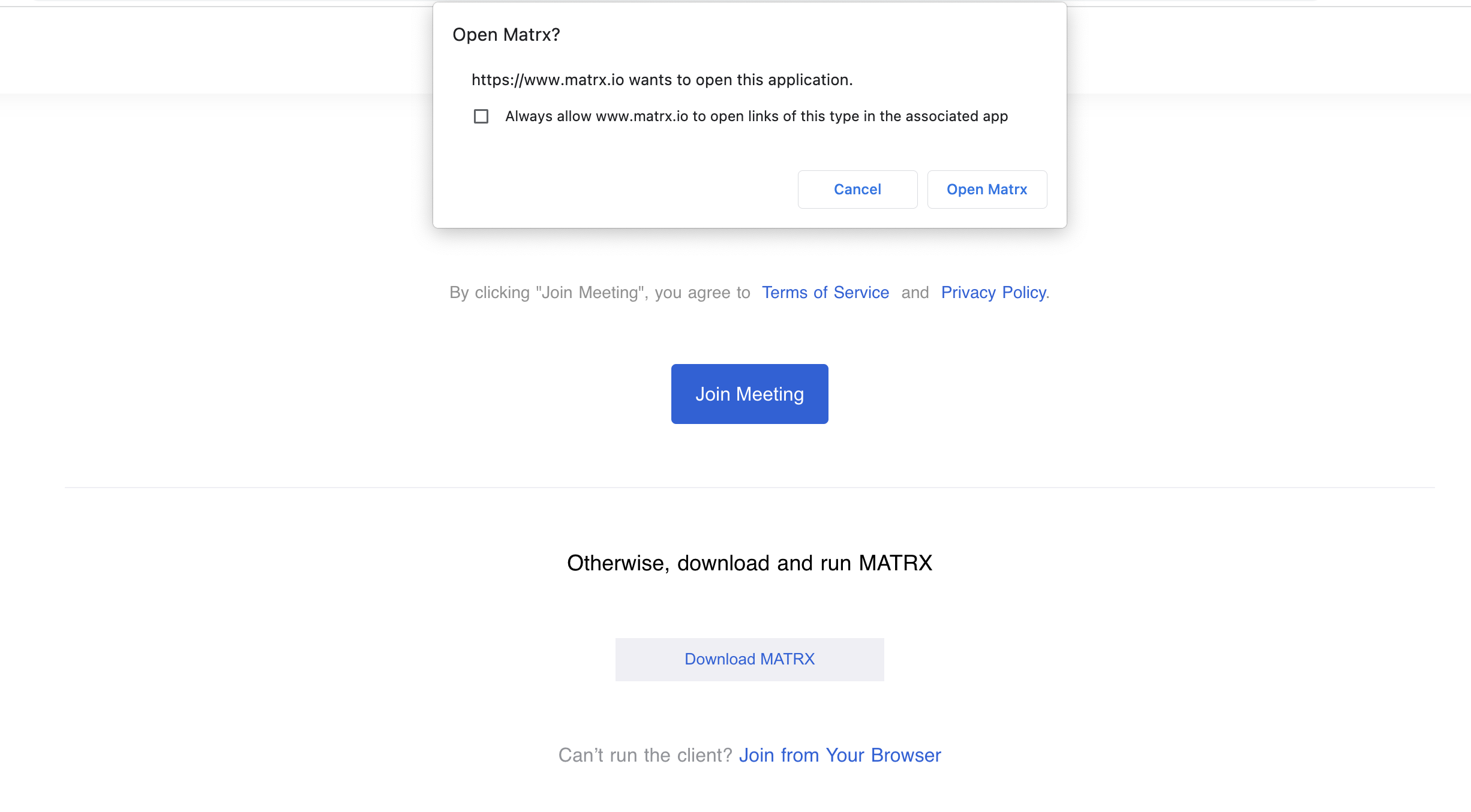Image resolution: width=1471 pixels, height=812 pixels.
Task: Click the 'By clicking "Join Meeting", you agree to' text
Action: (599, 293)
